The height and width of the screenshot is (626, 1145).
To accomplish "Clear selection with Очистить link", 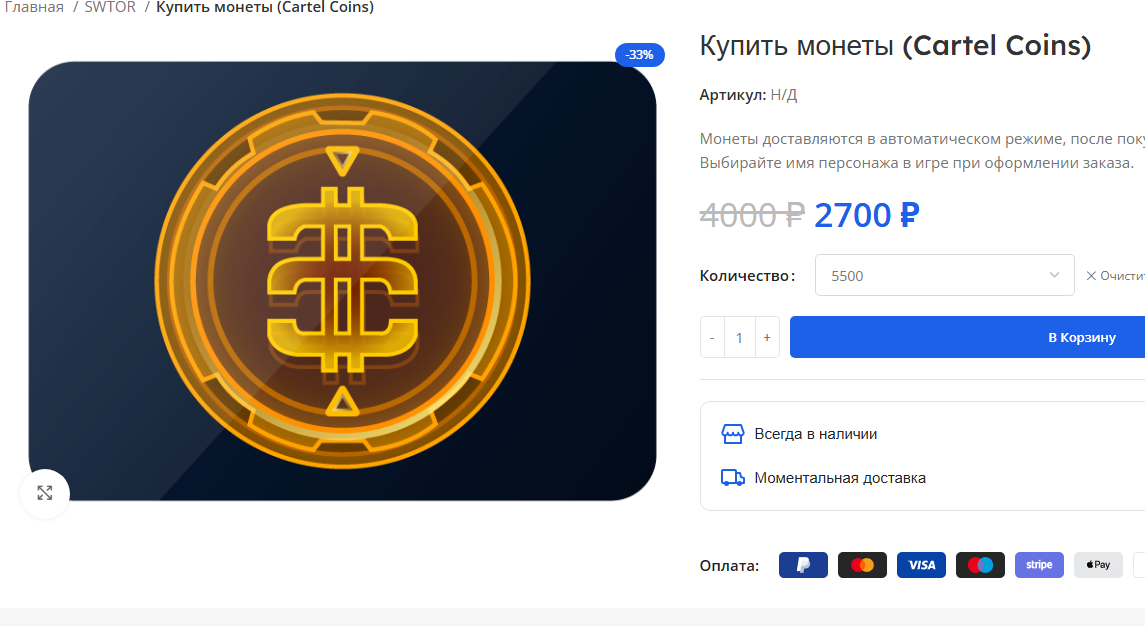I will tap(1115, 275).
